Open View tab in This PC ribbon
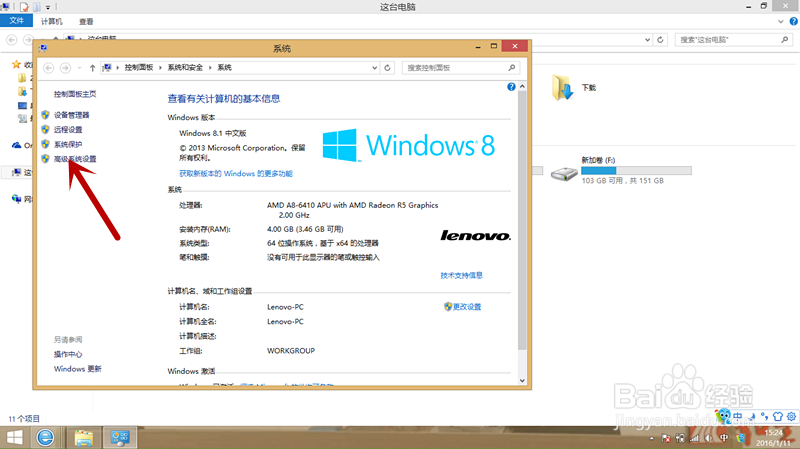The height and width of the screenshot is (449, 800). coord(86,21)
